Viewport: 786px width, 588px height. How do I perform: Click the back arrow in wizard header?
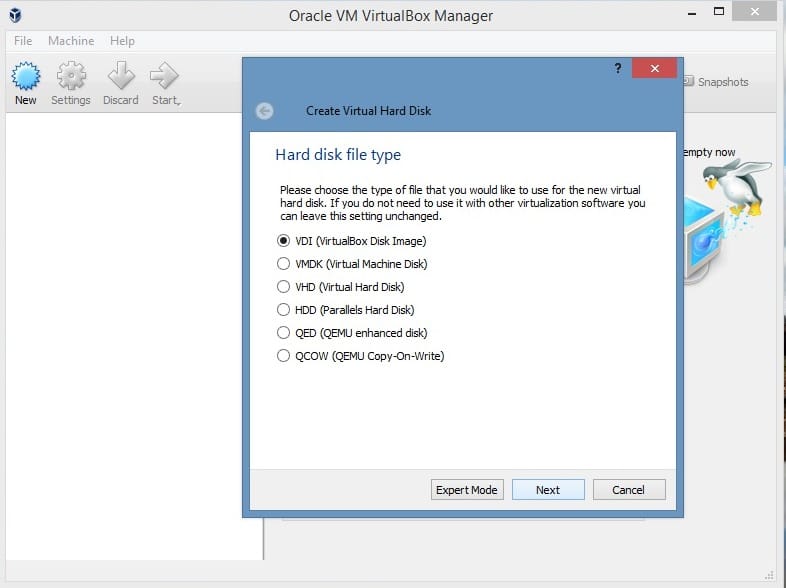264,111
